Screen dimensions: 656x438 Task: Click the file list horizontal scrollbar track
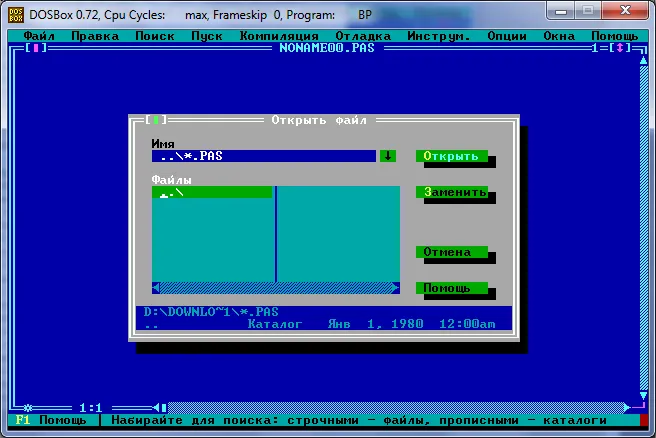[276, 288]
